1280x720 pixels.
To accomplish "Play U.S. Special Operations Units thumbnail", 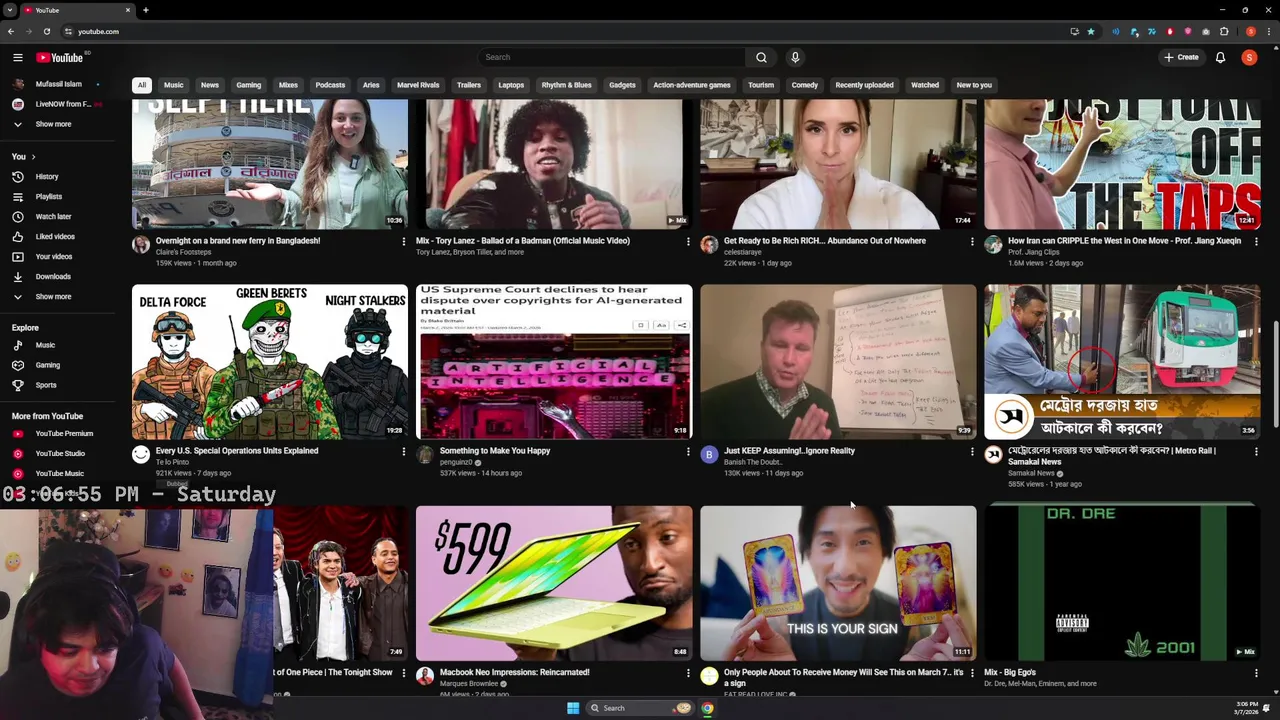I will coord(270,362).
